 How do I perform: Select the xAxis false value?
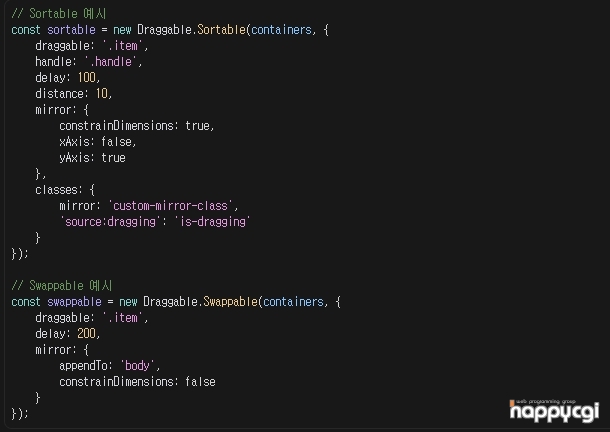tap(118, 142)
